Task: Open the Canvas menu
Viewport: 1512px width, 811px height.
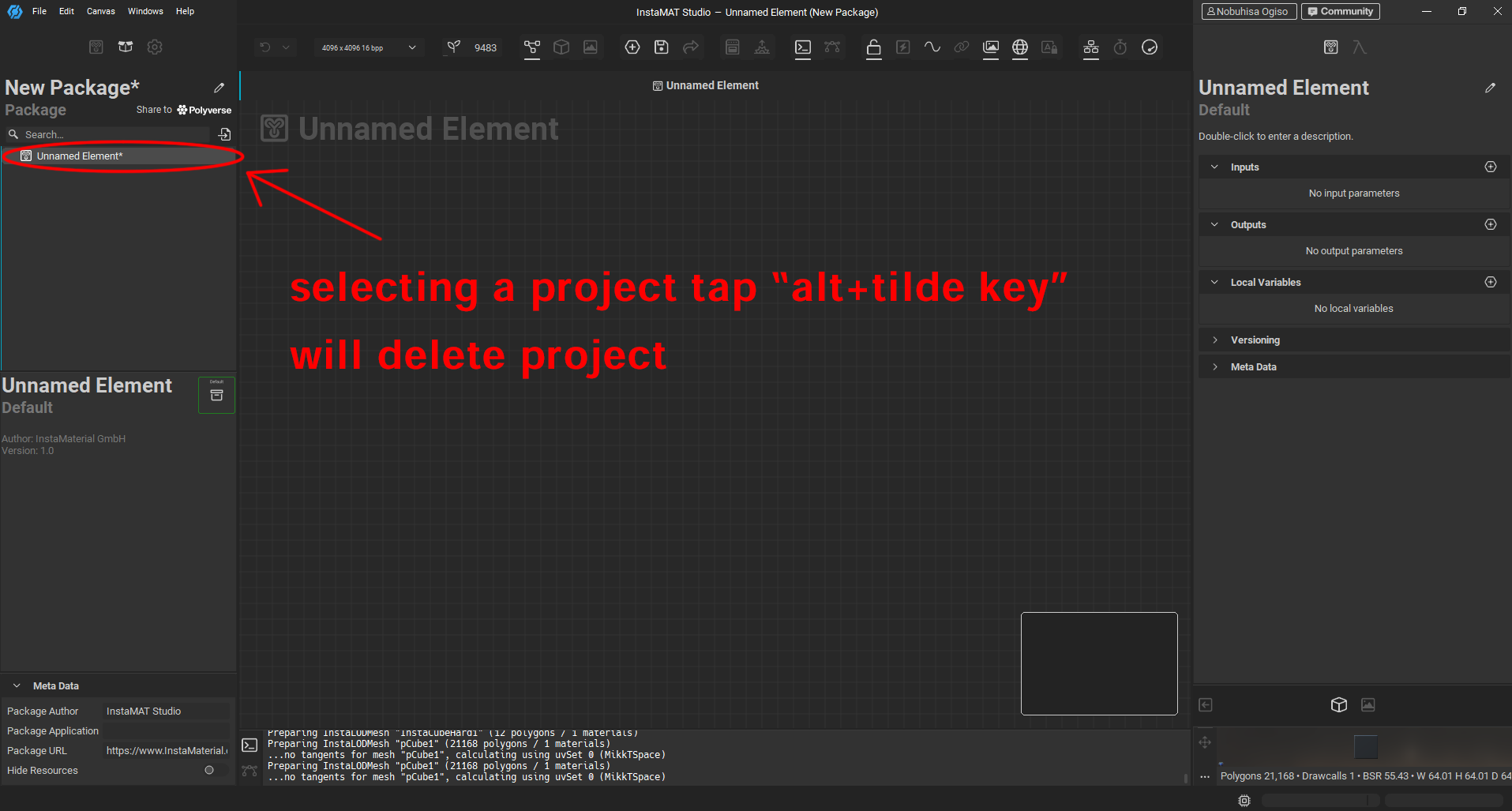Action: [x=100, y=11]
